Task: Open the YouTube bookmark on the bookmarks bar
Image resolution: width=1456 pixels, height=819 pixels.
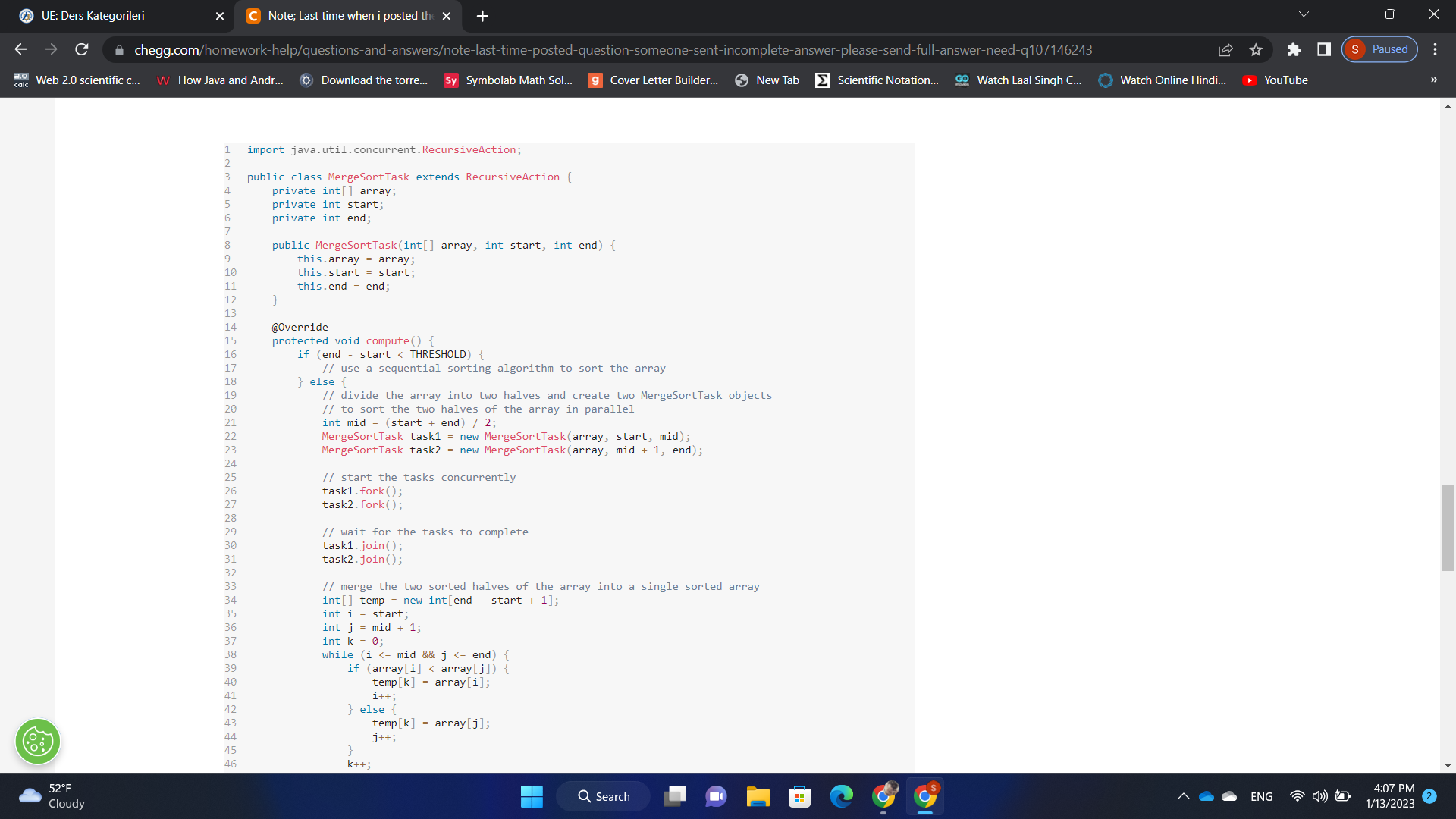Action: pyautogui.click(x=1276, y=80)
